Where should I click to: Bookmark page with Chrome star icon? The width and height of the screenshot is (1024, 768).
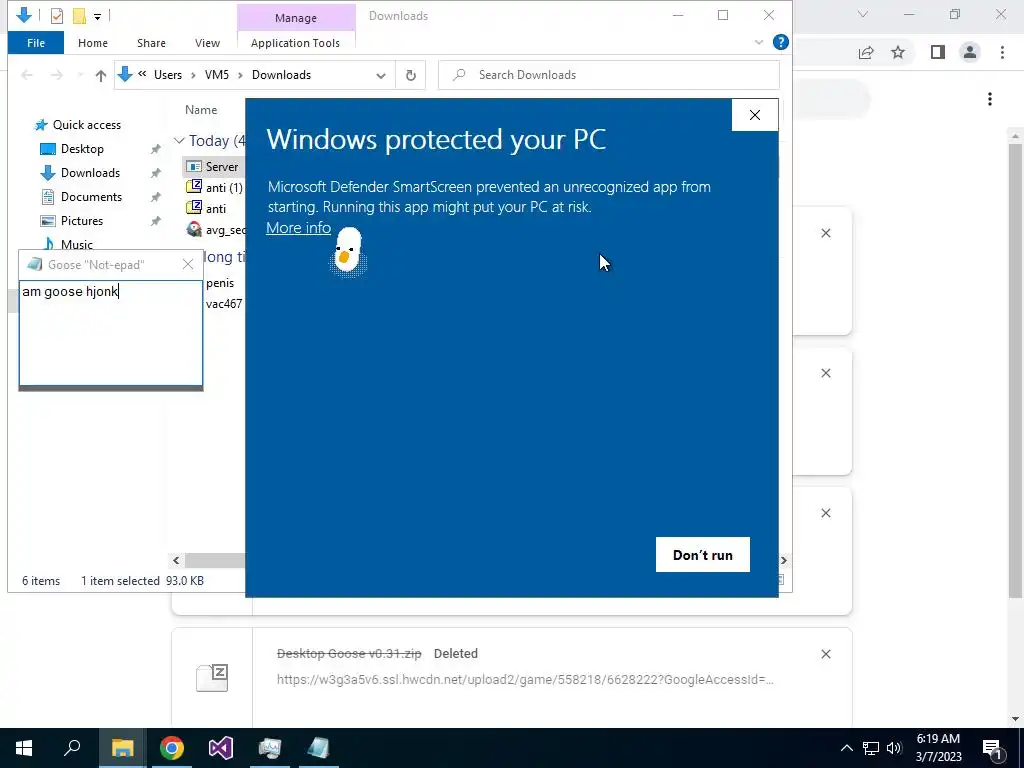[899, 52]
